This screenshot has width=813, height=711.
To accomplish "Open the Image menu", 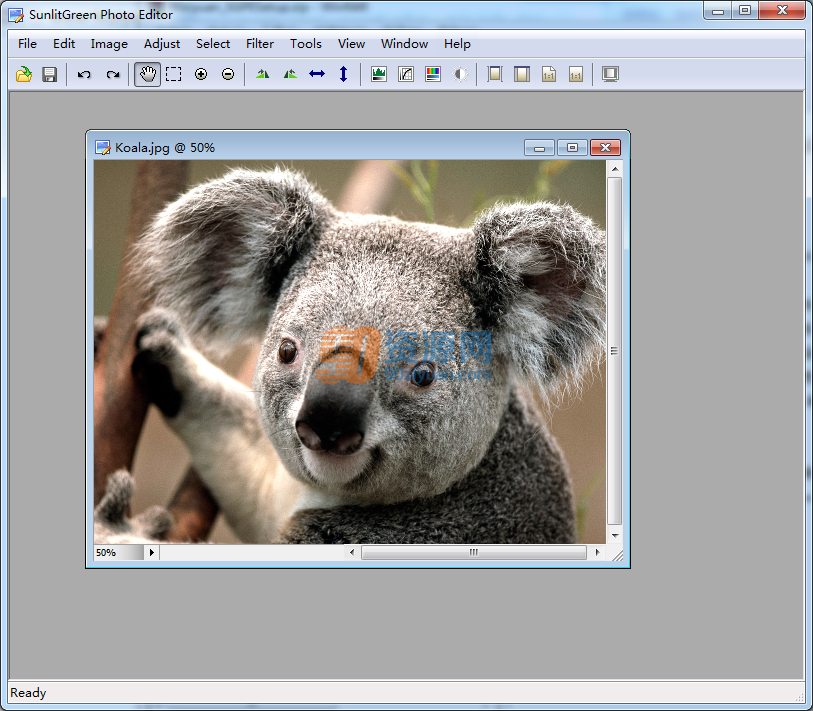I will pyautogui.click(x=109, y=44).
